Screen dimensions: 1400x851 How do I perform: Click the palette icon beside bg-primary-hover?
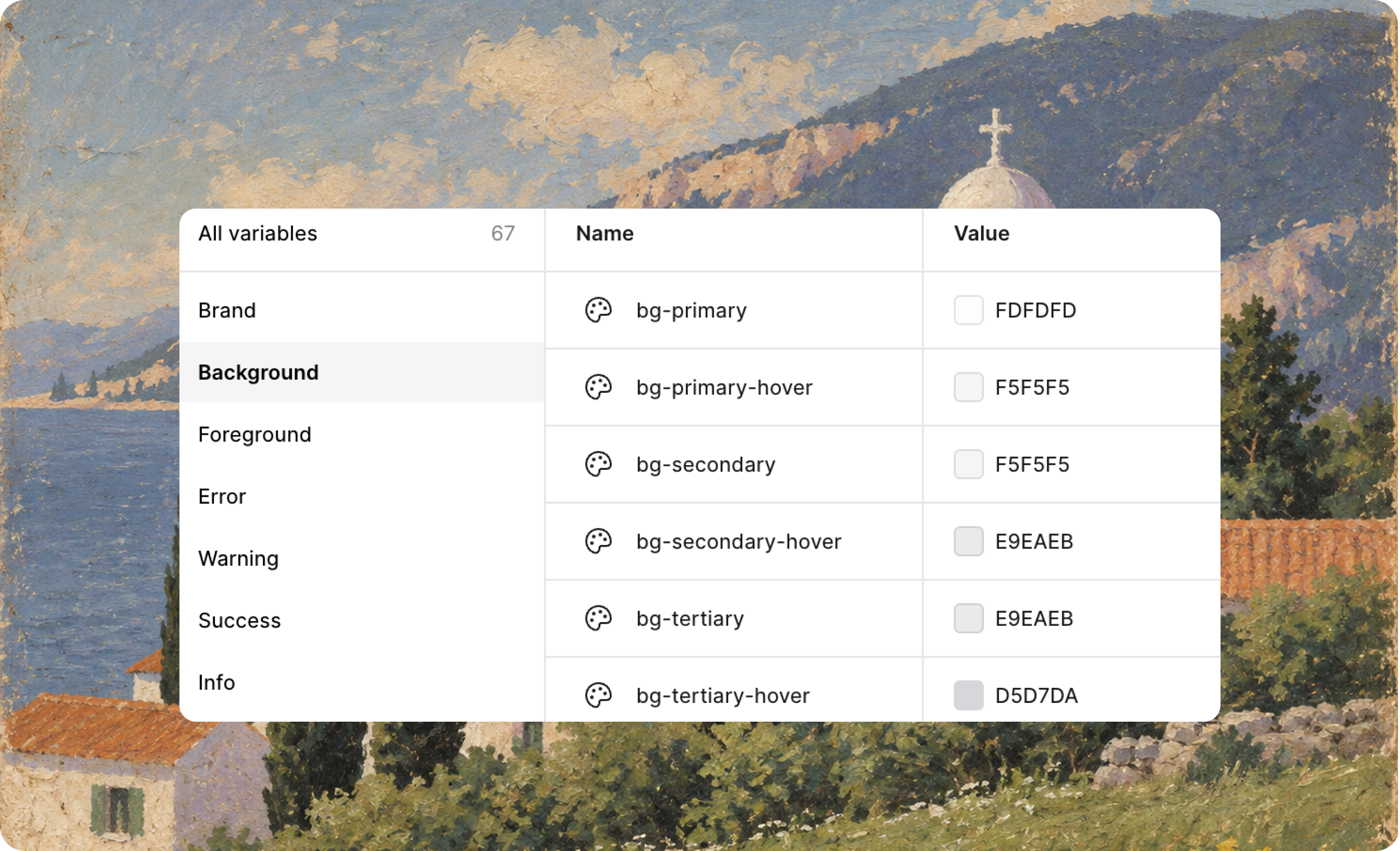tap(598, 387)
